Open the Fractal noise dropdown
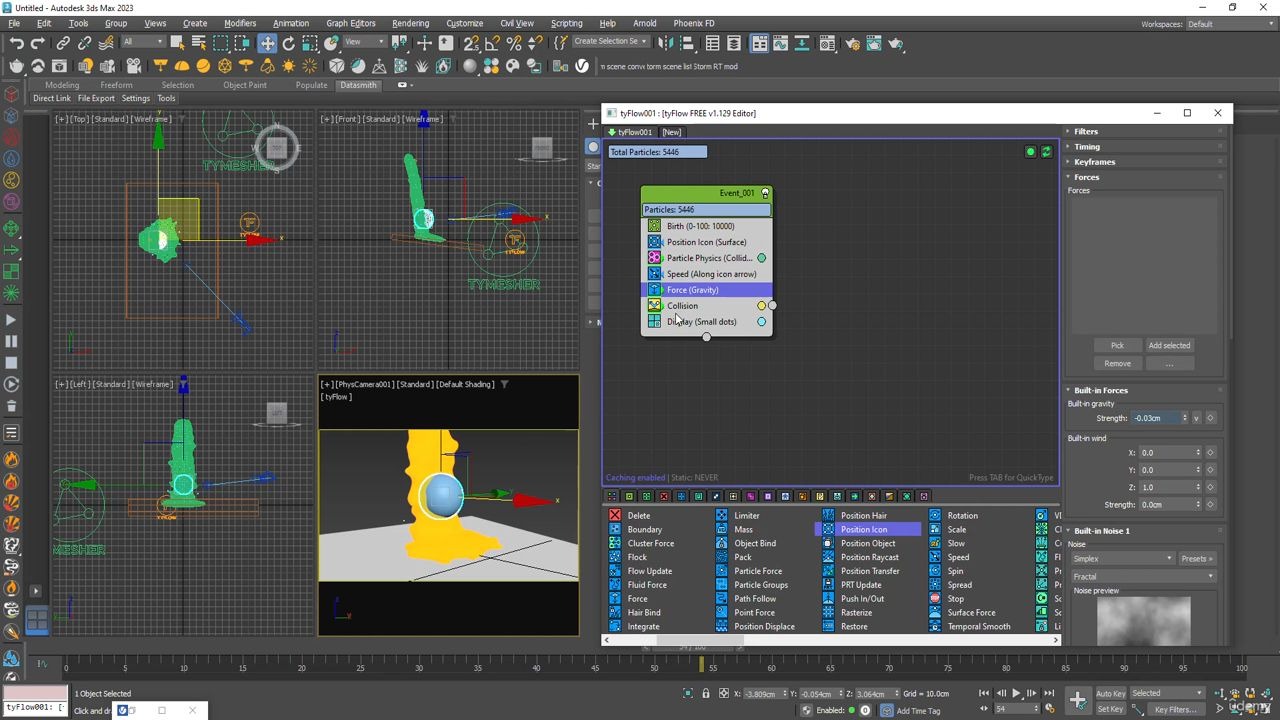 [1143, 577]
